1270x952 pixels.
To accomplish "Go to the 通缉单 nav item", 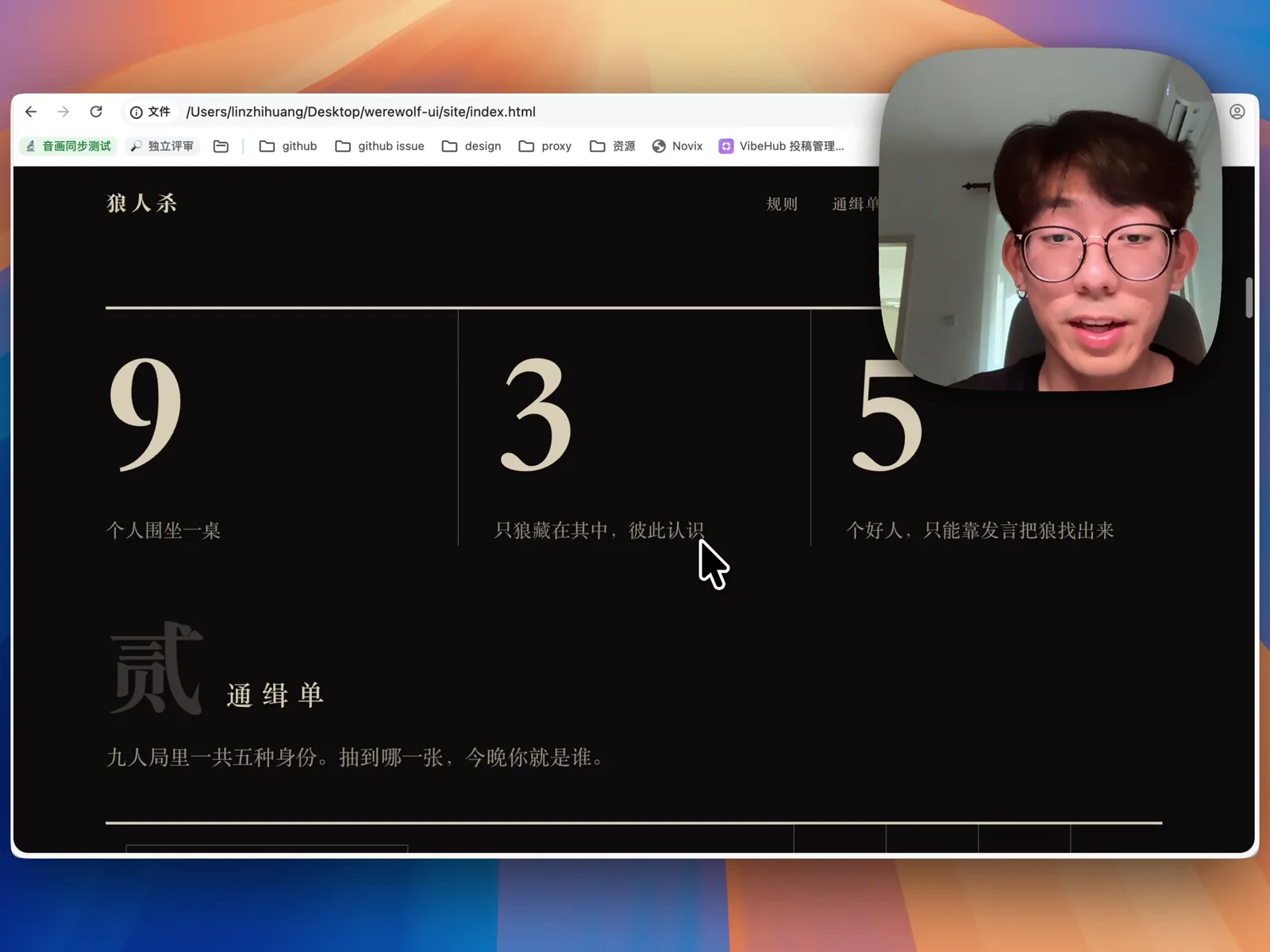I will [x=855, y=204].
